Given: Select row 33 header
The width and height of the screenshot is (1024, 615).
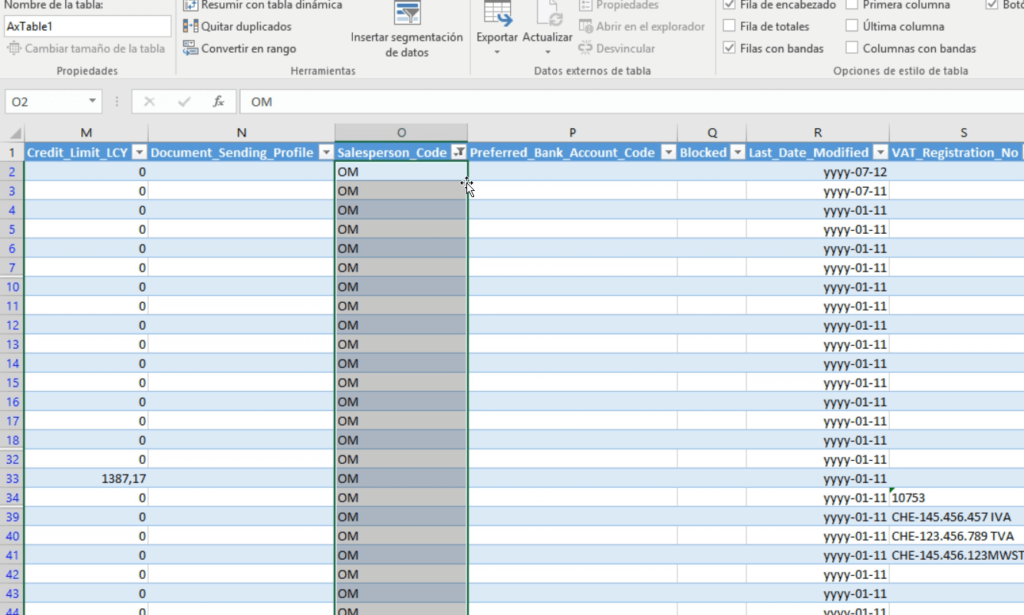Looking at the screenshot, I should click(x=12, y=479).
